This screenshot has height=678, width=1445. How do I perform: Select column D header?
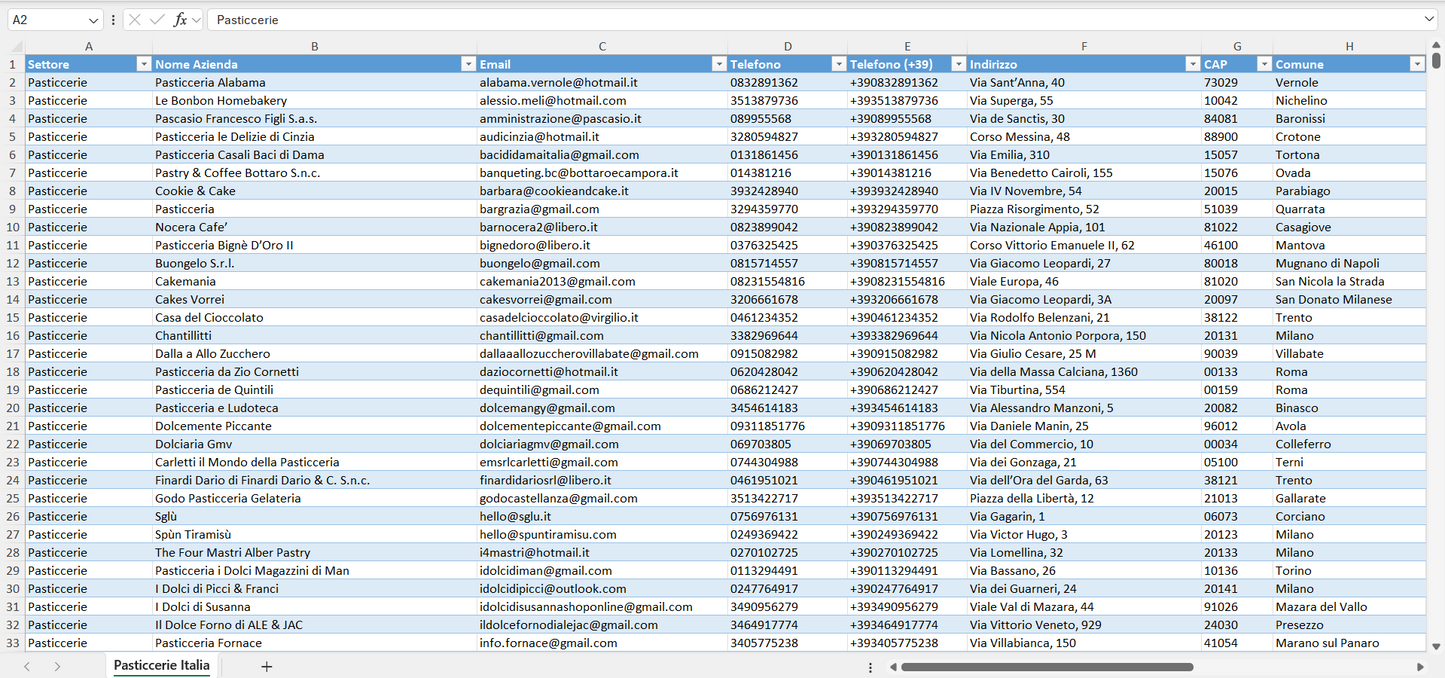pos(788,46)
